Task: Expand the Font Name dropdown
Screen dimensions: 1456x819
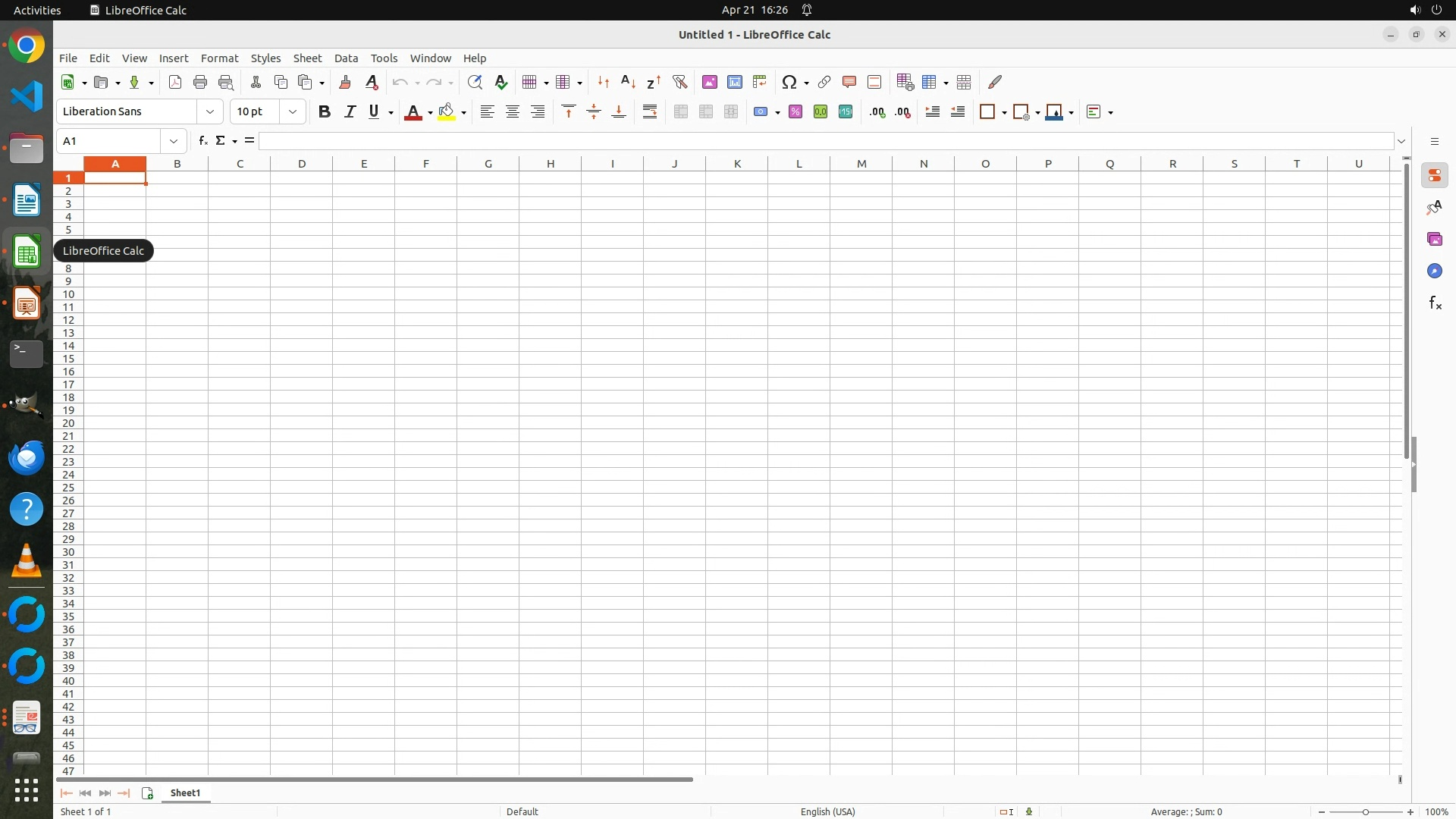Action: (210, 111)
